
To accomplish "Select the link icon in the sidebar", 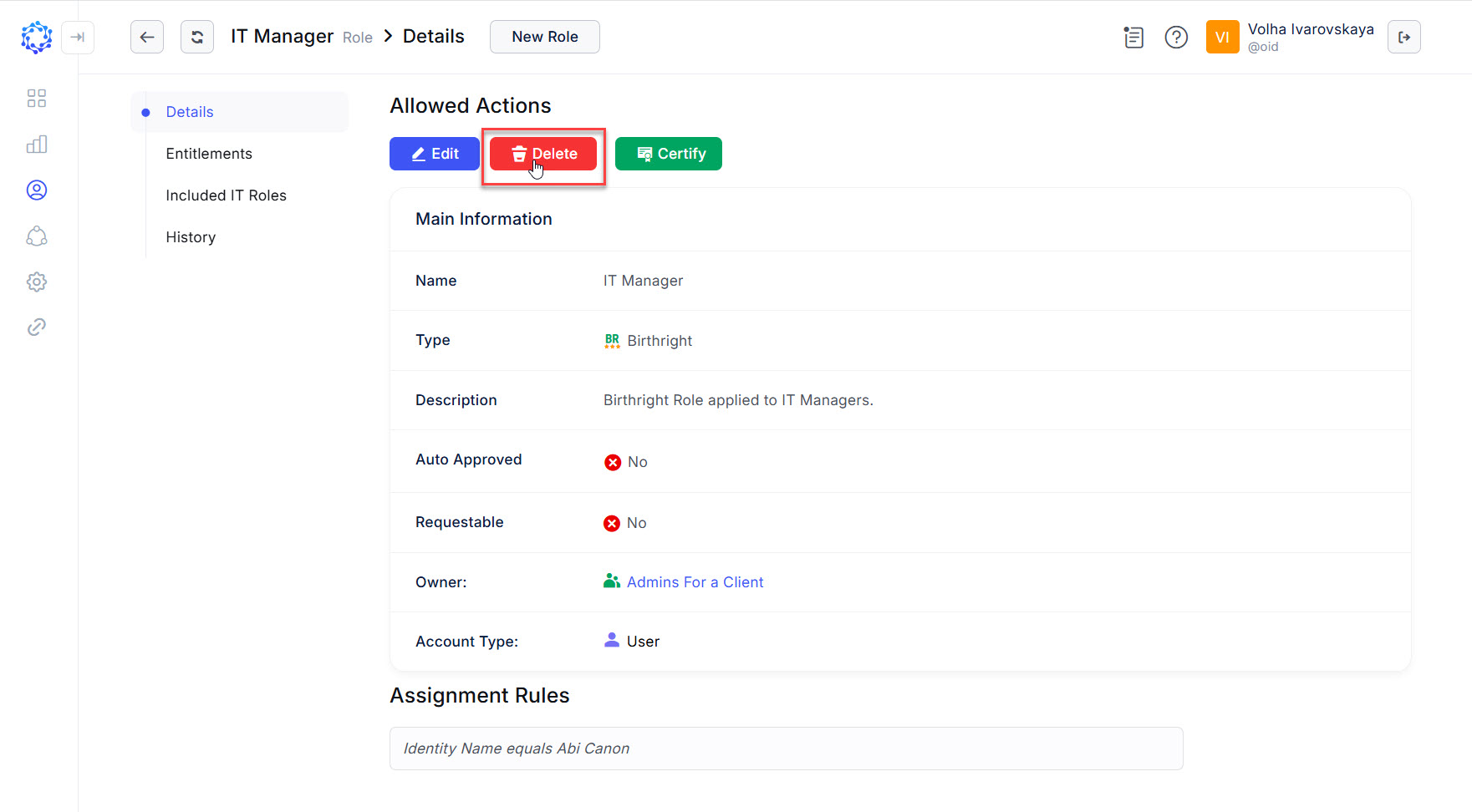I will point(37,327).
